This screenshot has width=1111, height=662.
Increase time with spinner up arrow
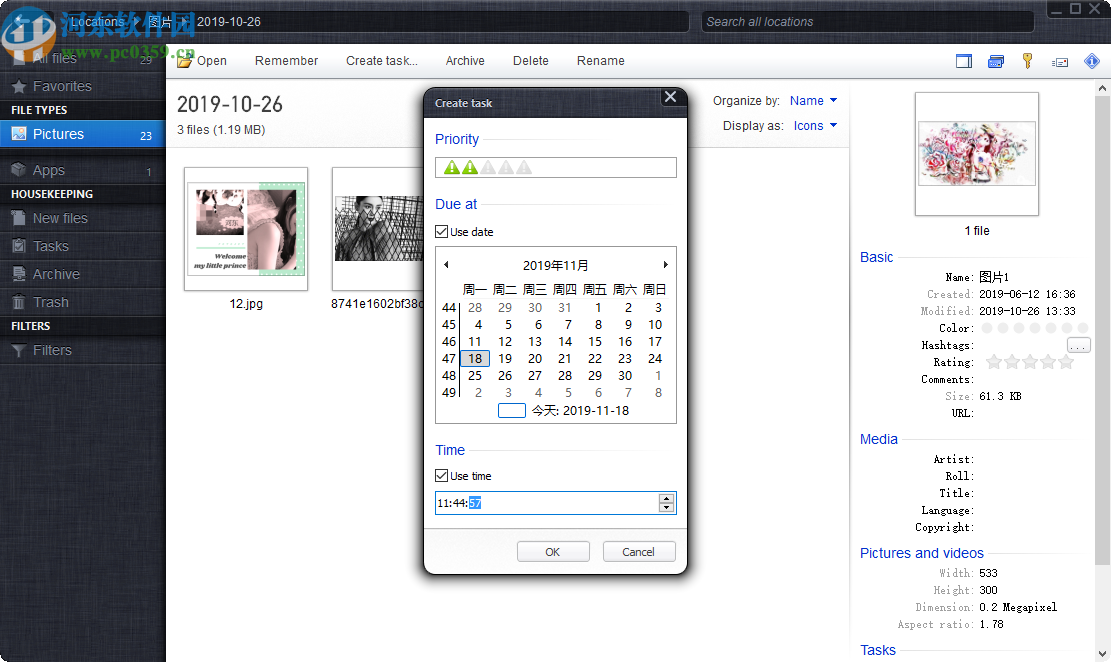[666, 498]
